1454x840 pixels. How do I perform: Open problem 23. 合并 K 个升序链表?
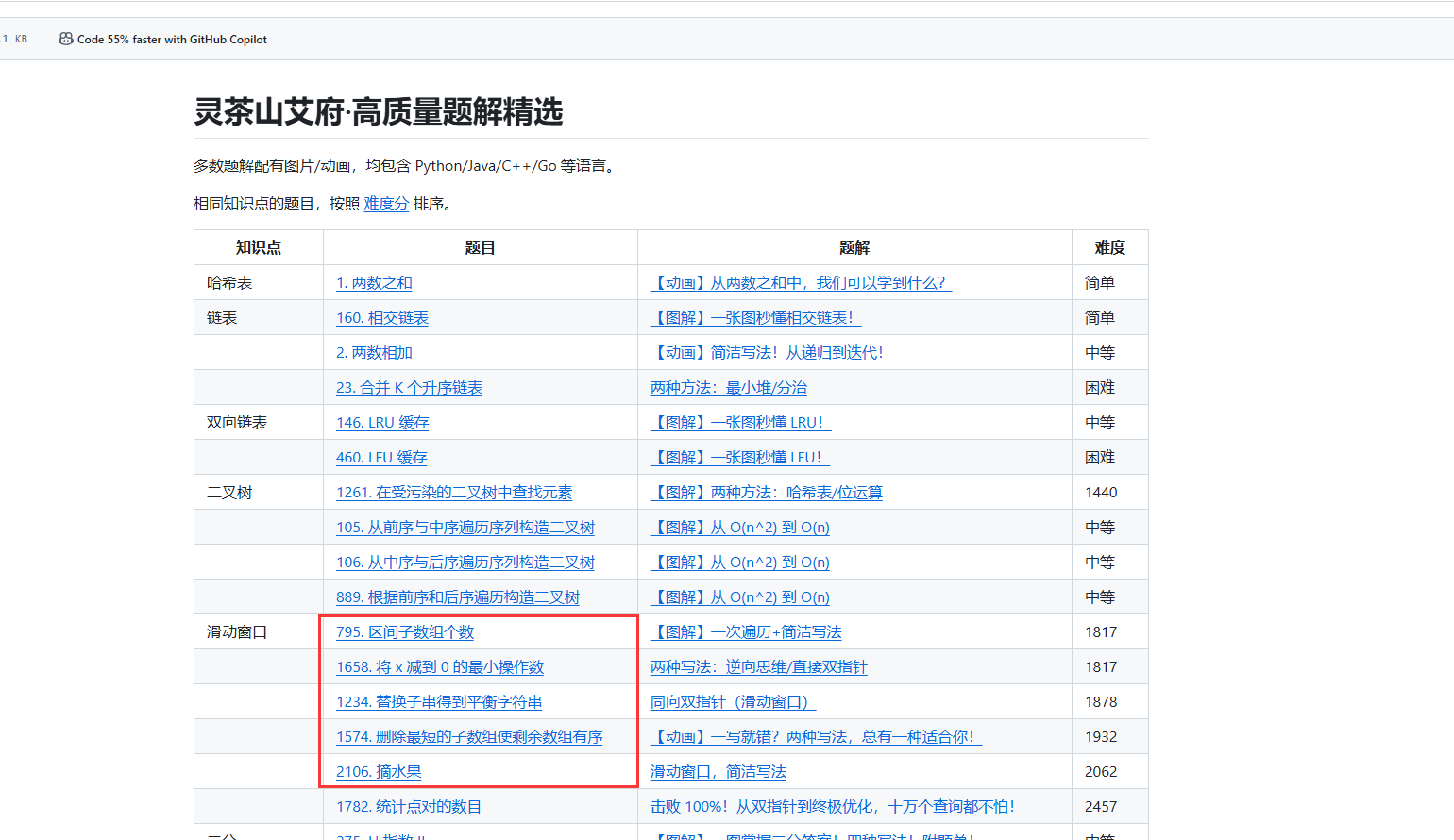409,387
